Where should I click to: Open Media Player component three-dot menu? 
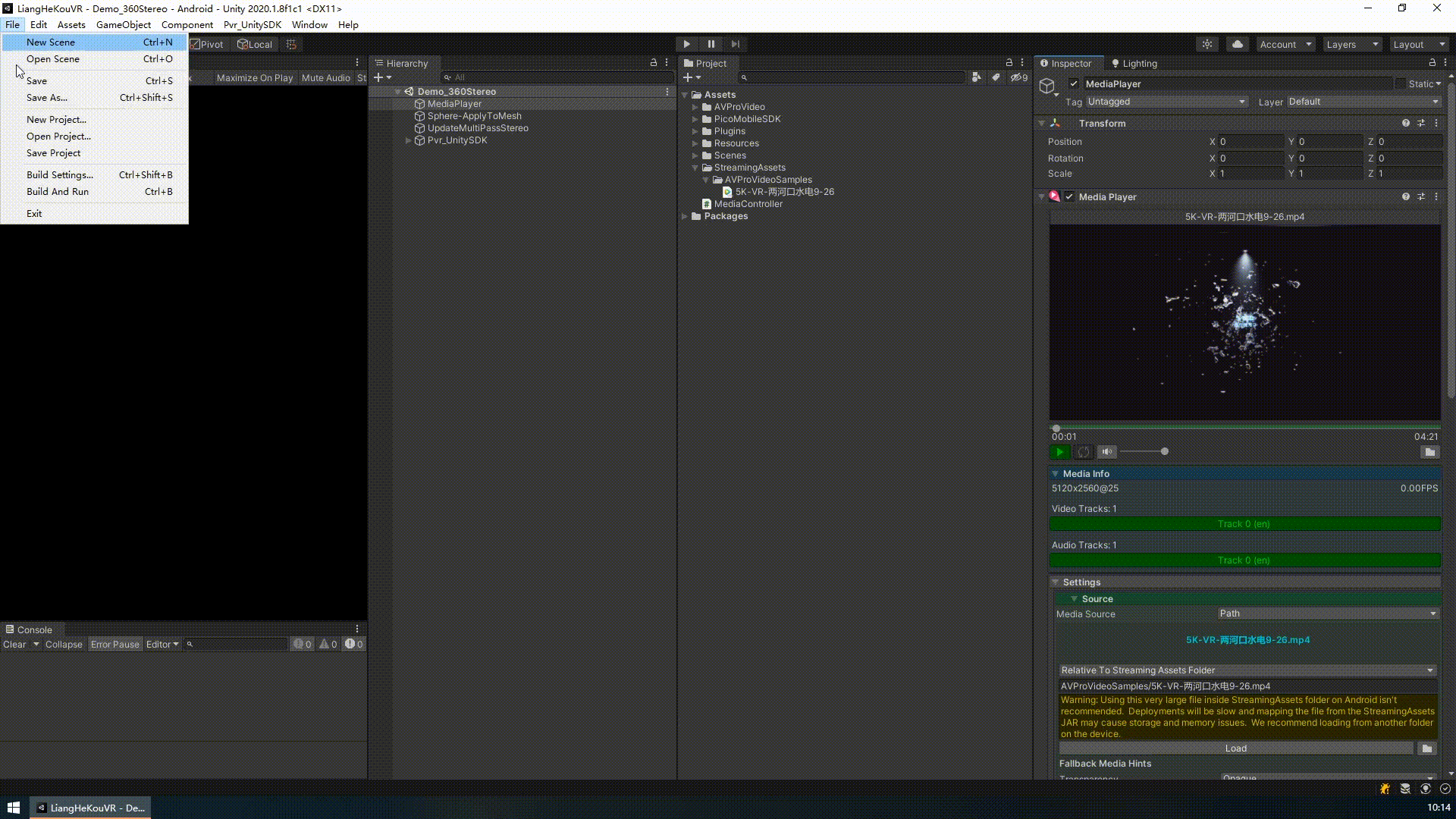click(1436, 196)
